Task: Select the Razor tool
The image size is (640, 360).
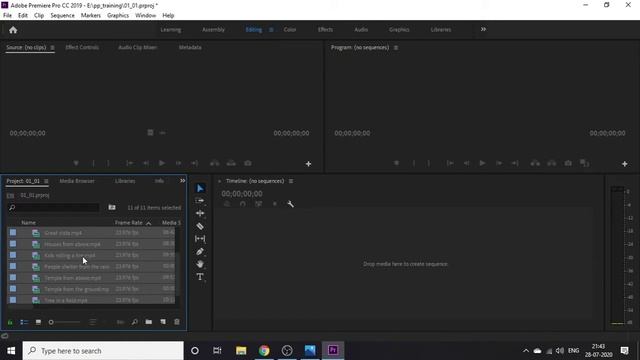Action: (x=200, y=226)
